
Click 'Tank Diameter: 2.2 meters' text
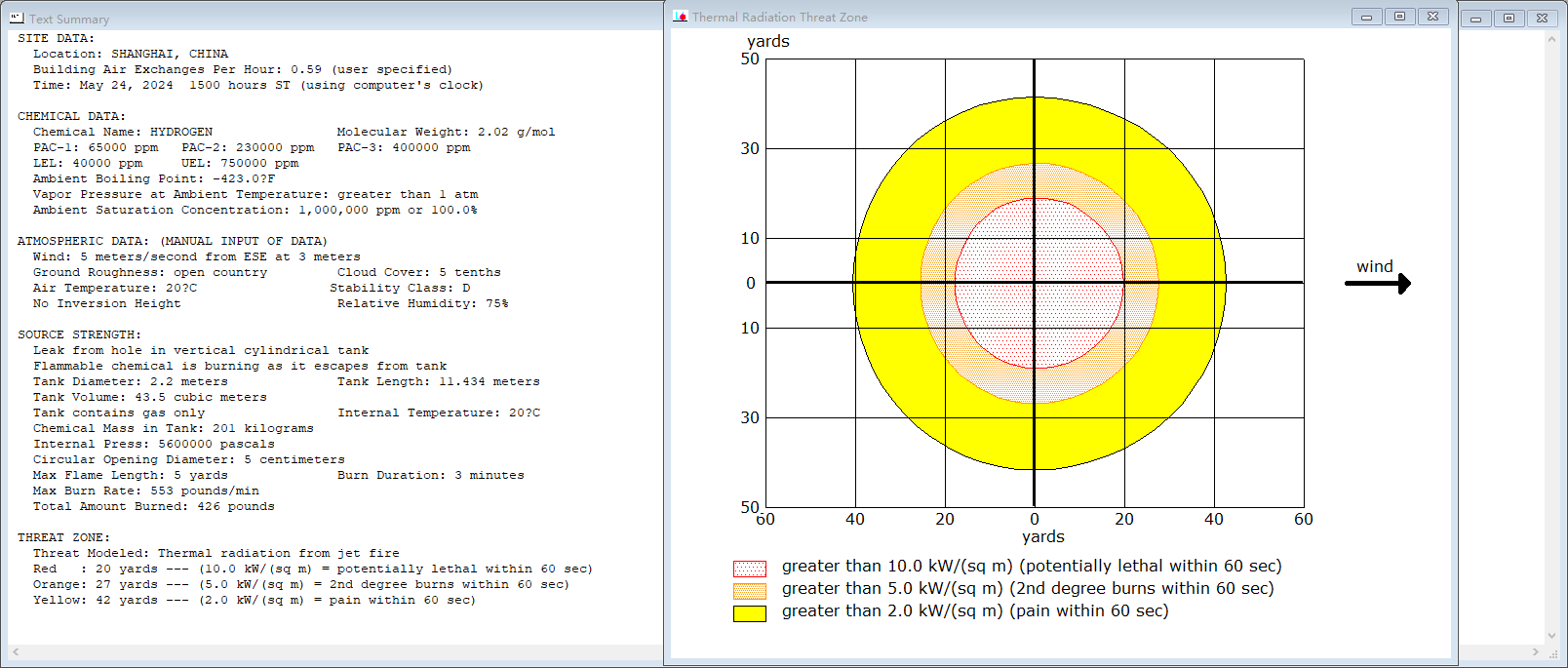coord(131,381)
